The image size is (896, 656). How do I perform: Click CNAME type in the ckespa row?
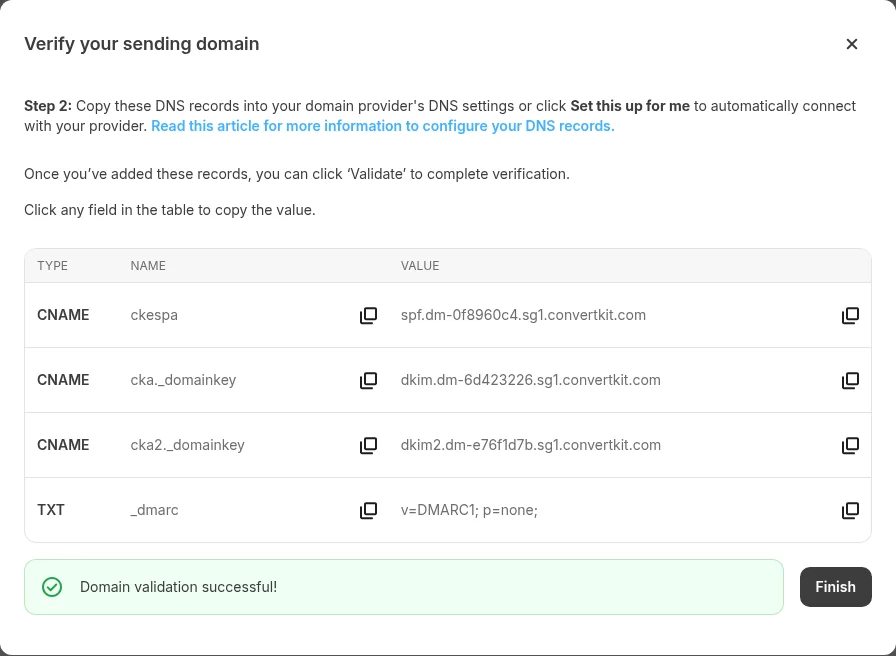(63, 315)
